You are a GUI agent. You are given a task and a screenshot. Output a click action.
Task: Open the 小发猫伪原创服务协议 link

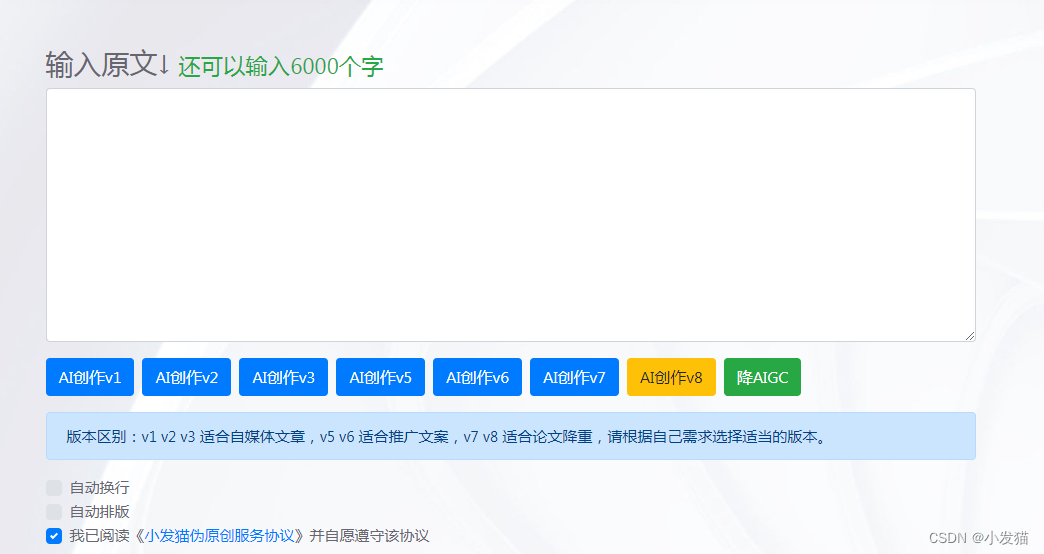(220, 536)
